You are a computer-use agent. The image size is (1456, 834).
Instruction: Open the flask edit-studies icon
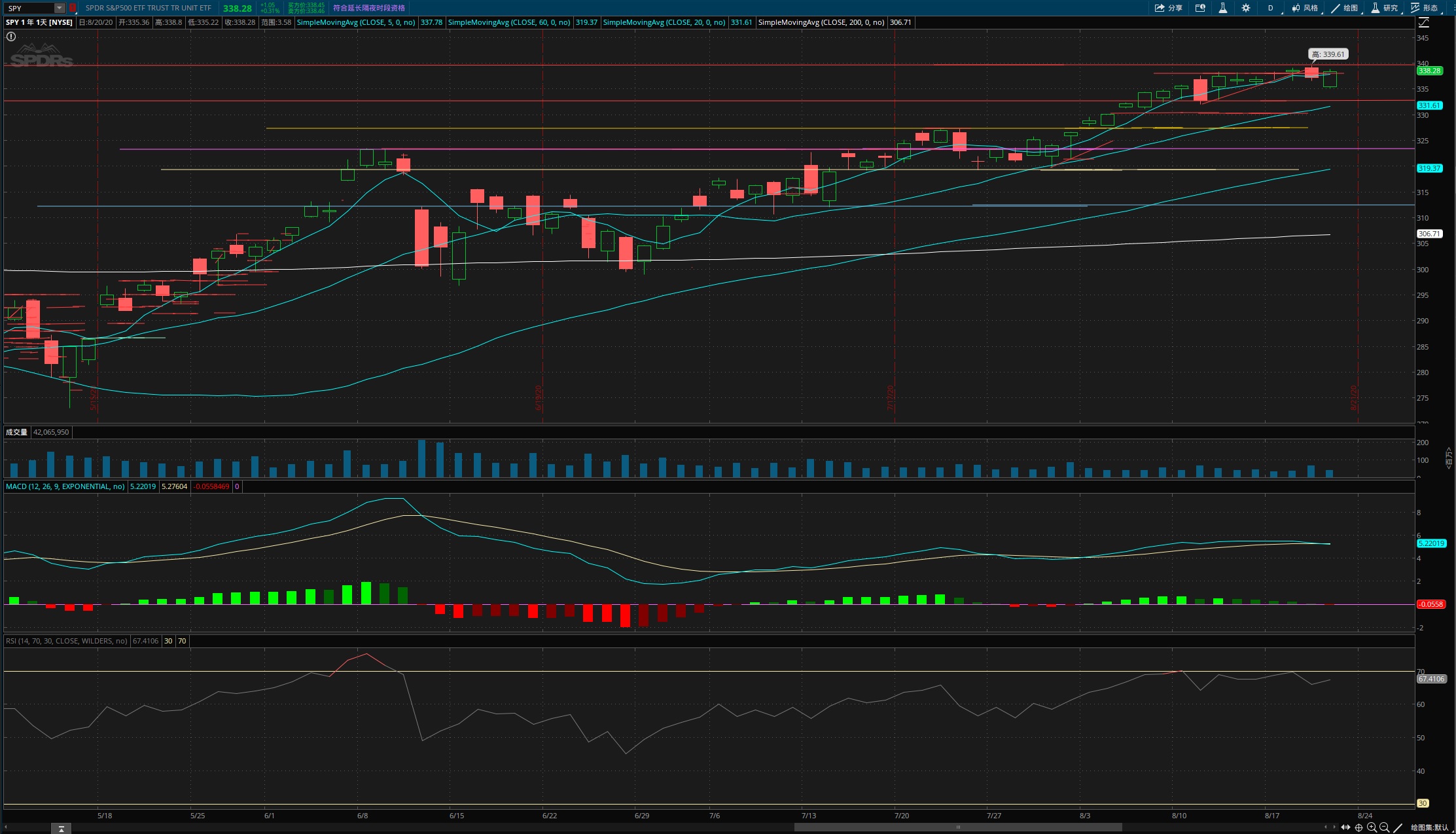pyautogui.click(x=1222, y=8)
